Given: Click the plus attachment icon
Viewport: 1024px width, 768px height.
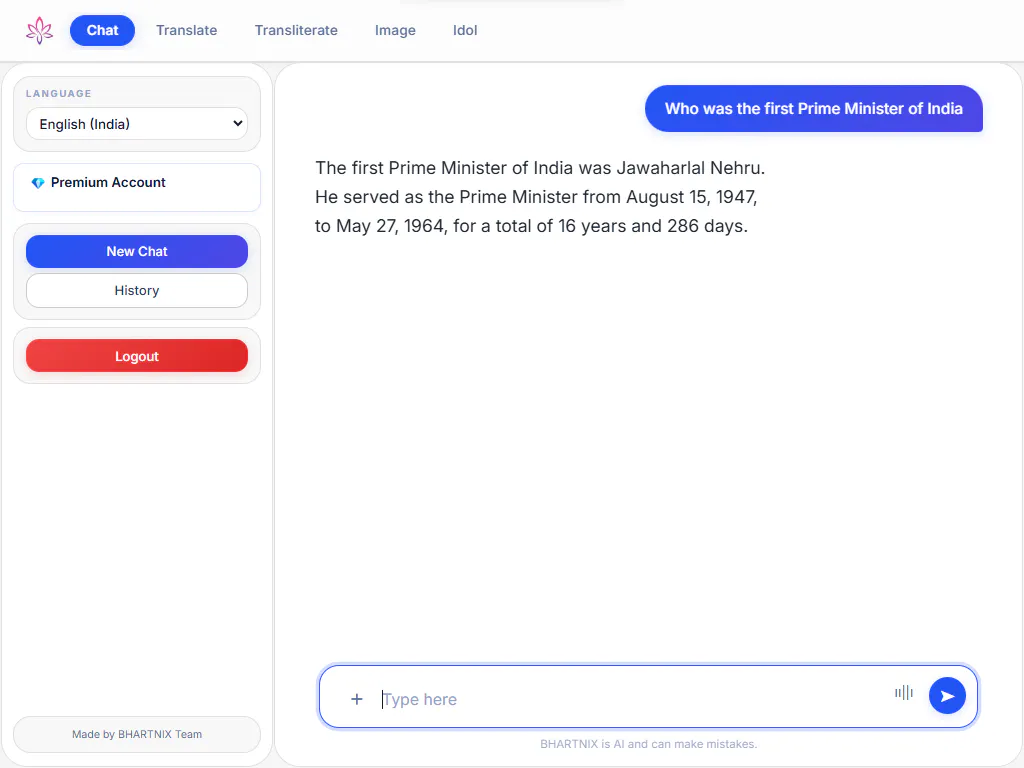Looking at the screenshot, I should click(x=357, y=699).
